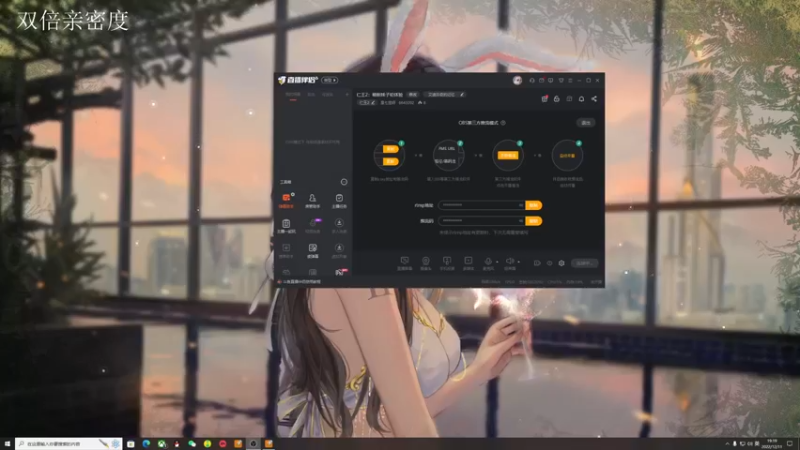Expand the microphone options arrow

tap(497, 262)
